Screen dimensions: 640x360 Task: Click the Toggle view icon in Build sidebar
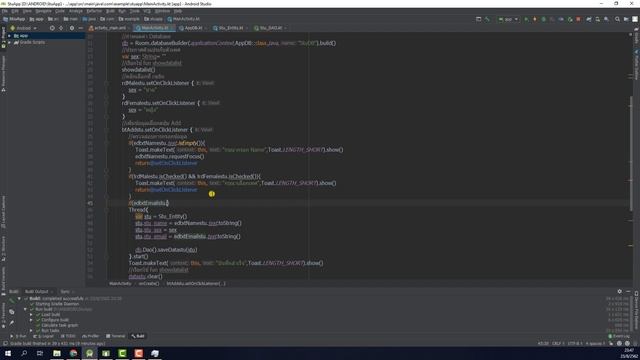pyautogui.click(x=11, y=311)
